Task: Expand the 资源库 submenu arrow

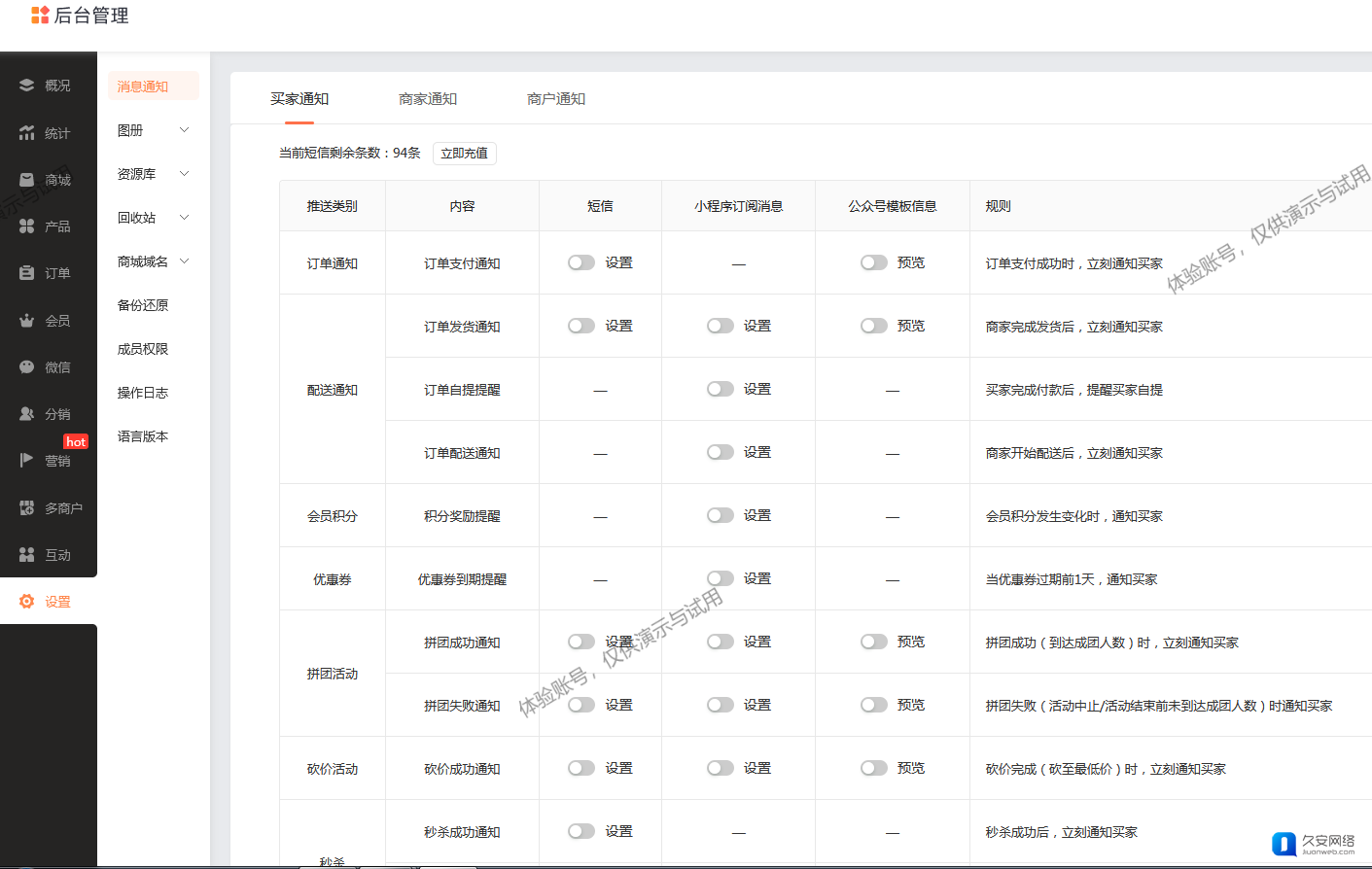Action: 184,174
